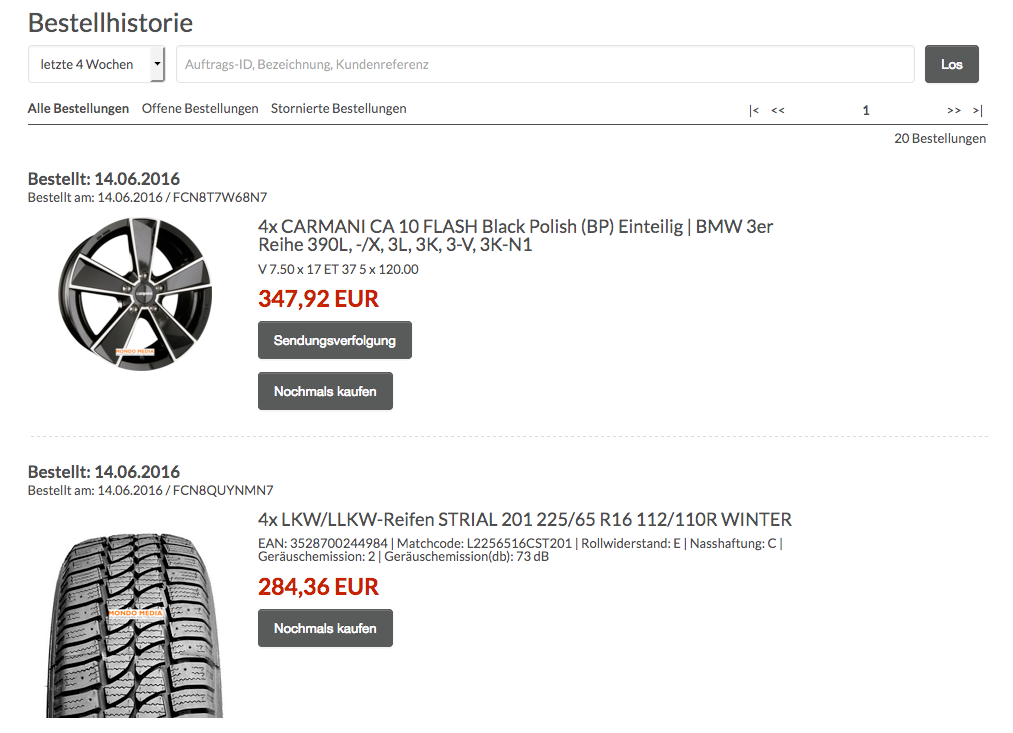Click order ID FCN8T7W68N7
The height and width of the screenshot is (733, 1013).
(x=219, y=197)
